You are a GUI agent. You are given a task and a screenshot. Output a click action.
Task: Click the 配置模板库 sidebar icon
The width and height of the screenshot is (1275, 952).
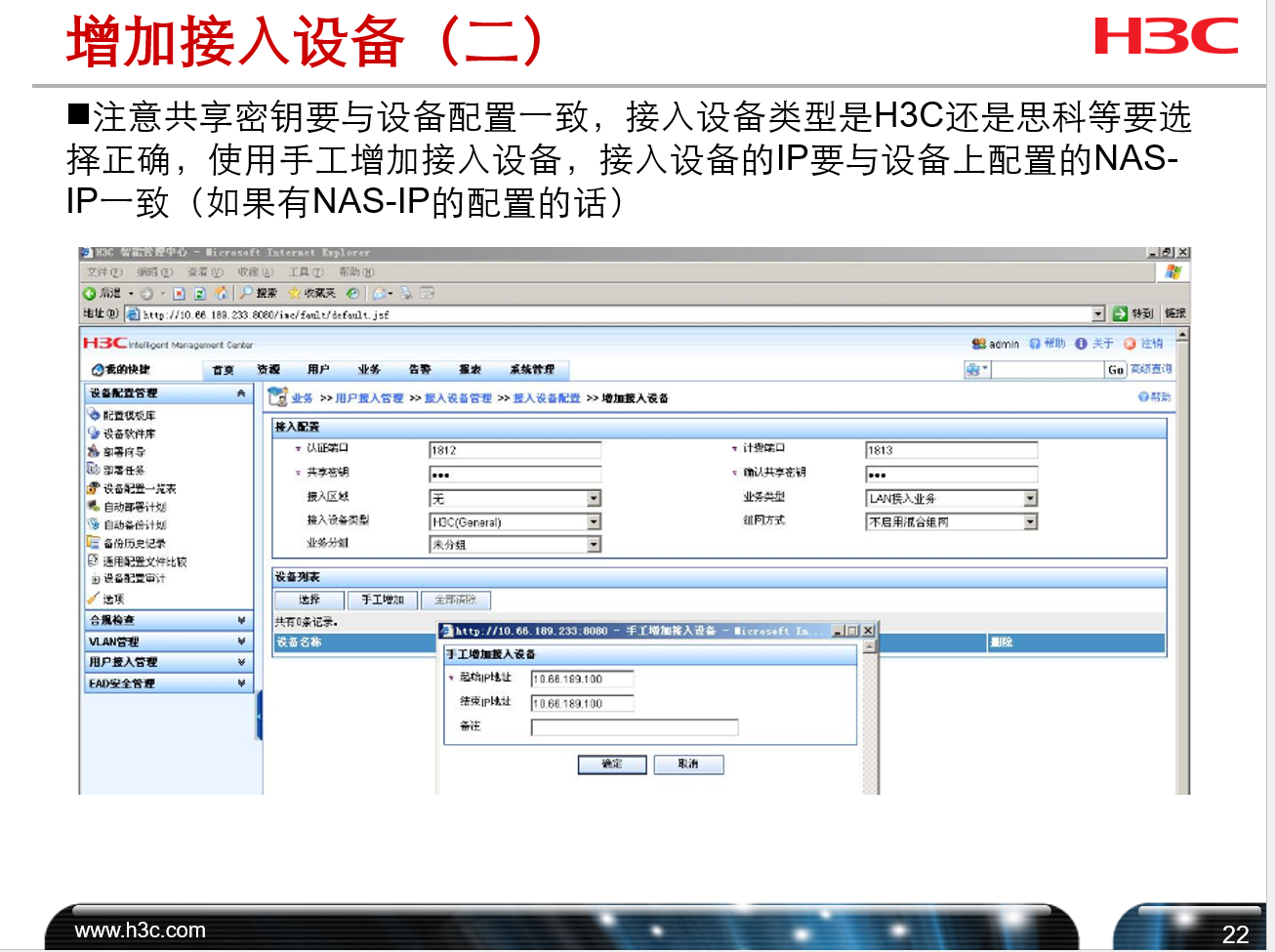[94, 415]
